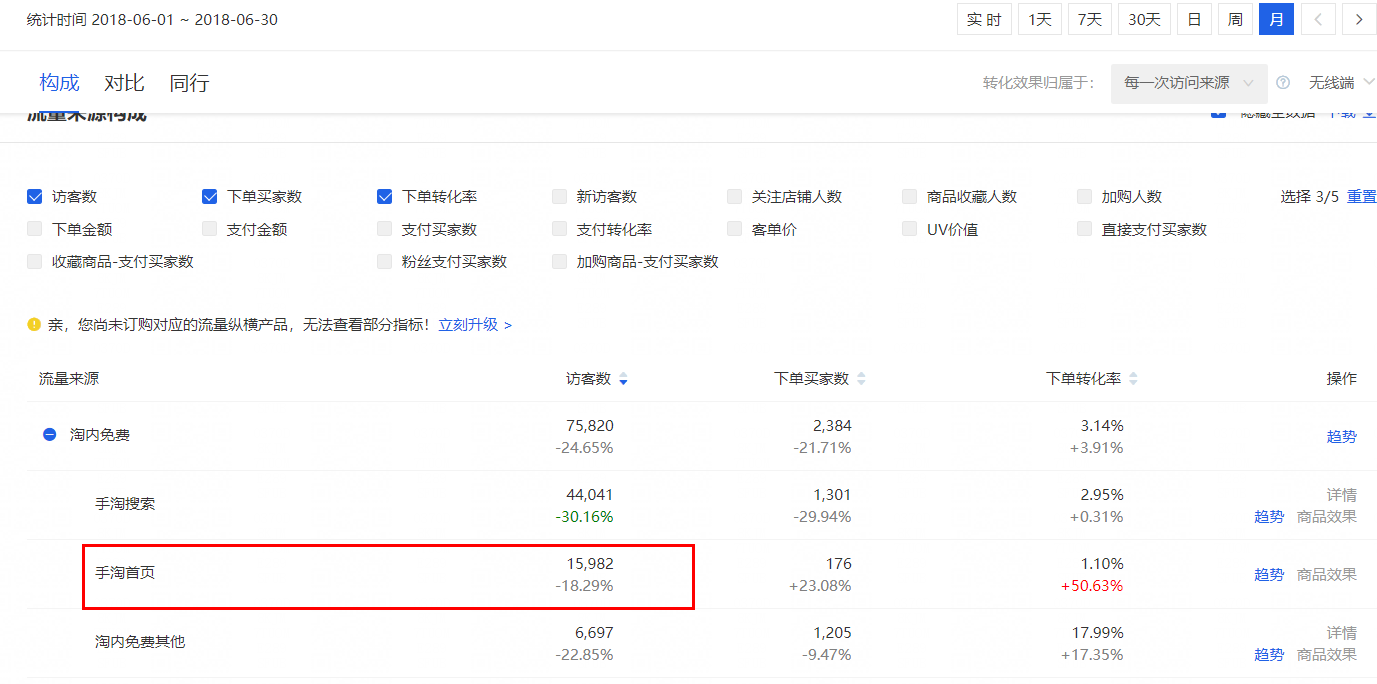Sort the 访客数 column by its sort icon
This screenshot has height=684, width=1377.
623,380
